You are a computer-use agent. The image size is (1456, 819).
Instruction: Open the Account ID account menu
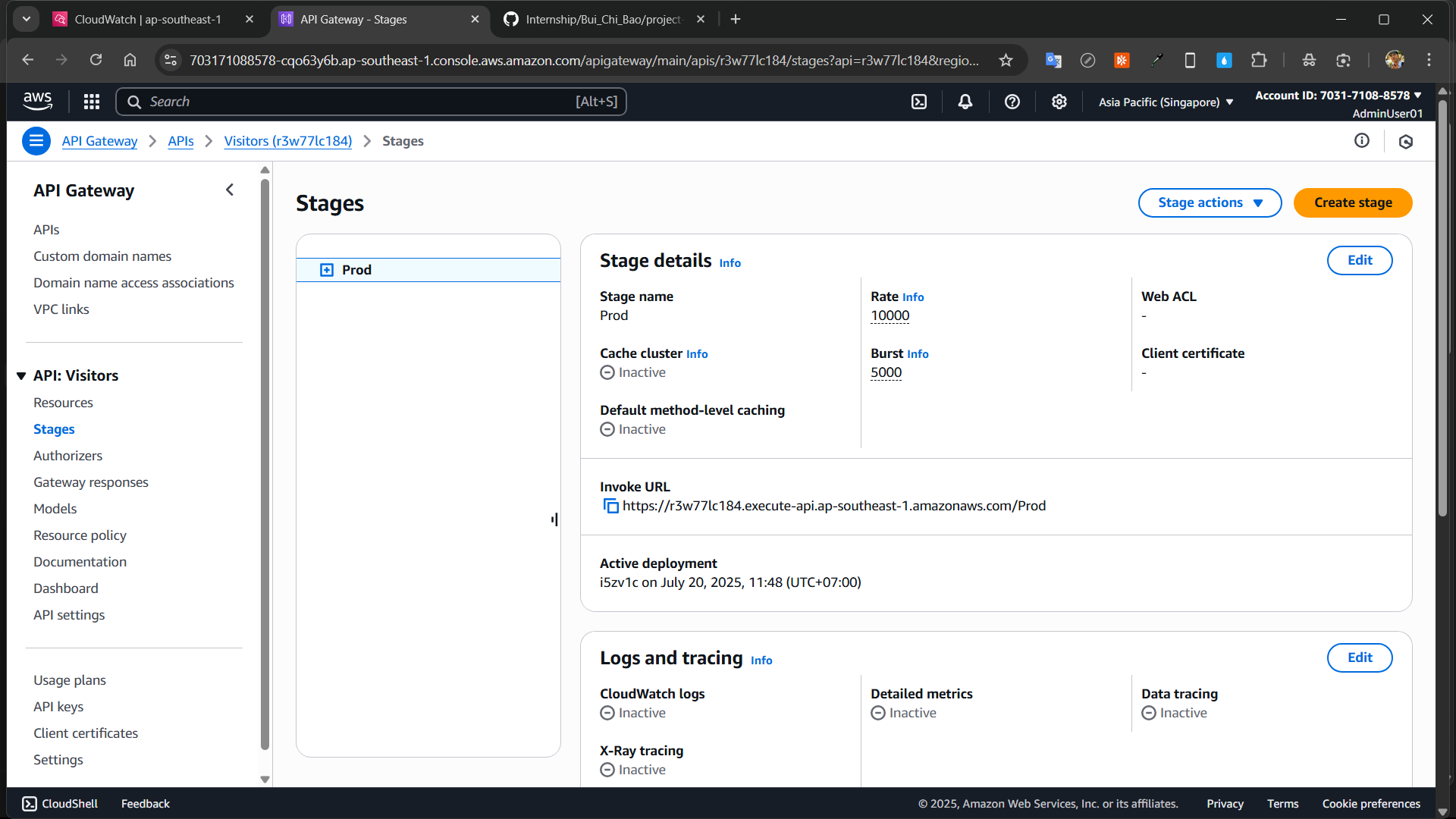pyautogui.click(x=1338, y=96)
